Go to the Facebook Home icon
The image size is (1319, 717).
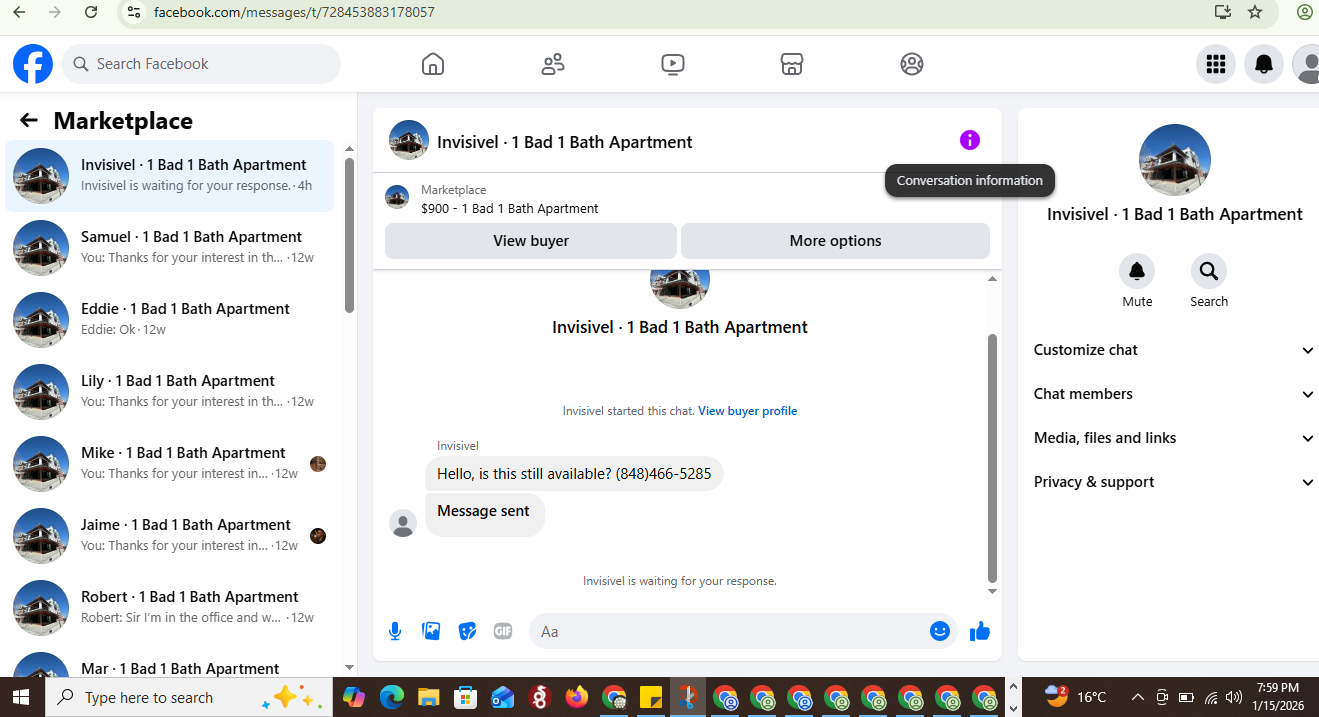pos(433,64)
